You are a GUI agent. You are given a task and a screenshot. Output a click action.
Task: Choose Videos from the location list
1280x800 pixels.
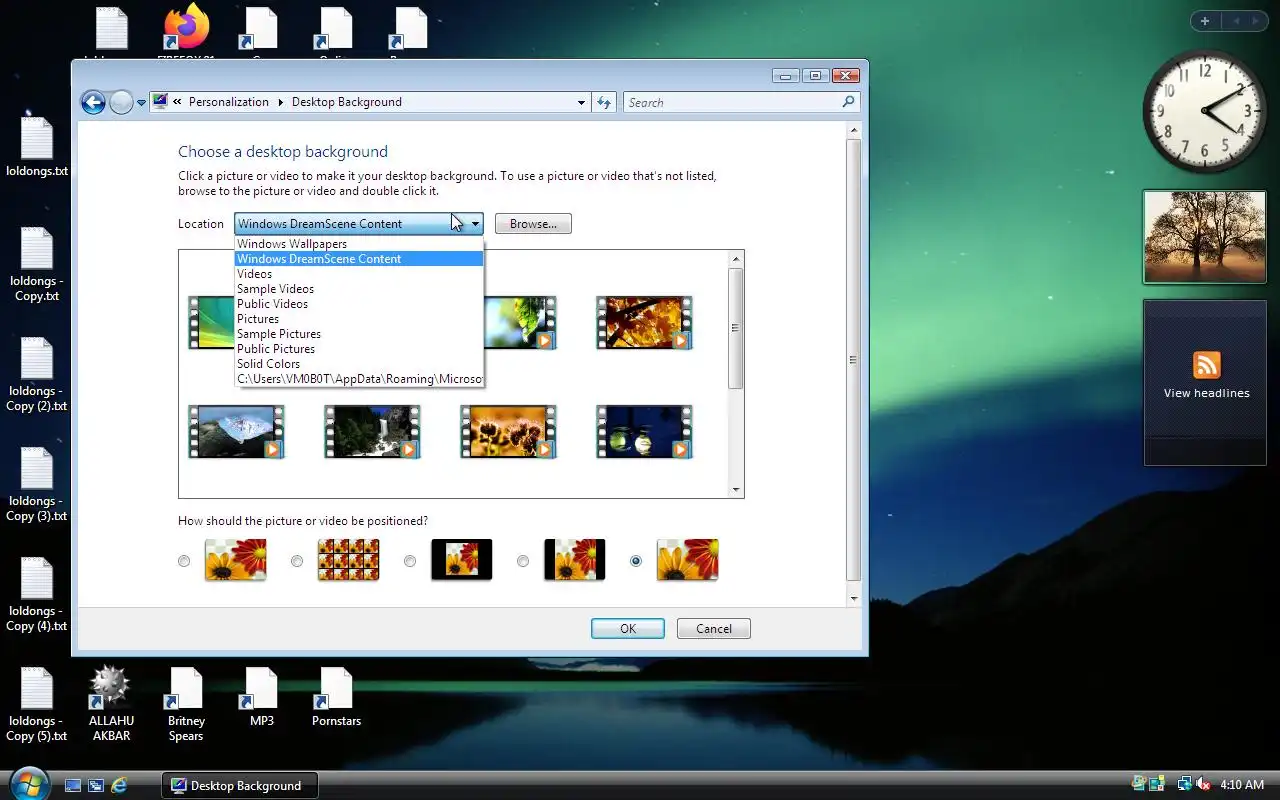359,274
